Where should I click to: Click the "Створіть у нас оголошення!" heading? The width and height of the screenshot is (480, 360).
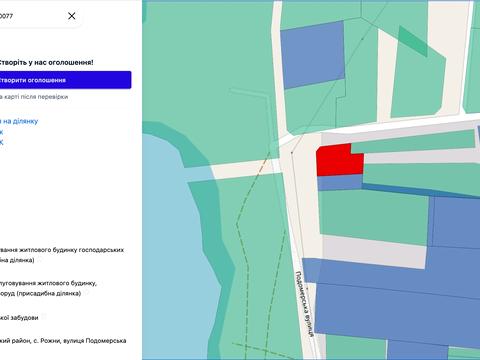tap(46, 62)
